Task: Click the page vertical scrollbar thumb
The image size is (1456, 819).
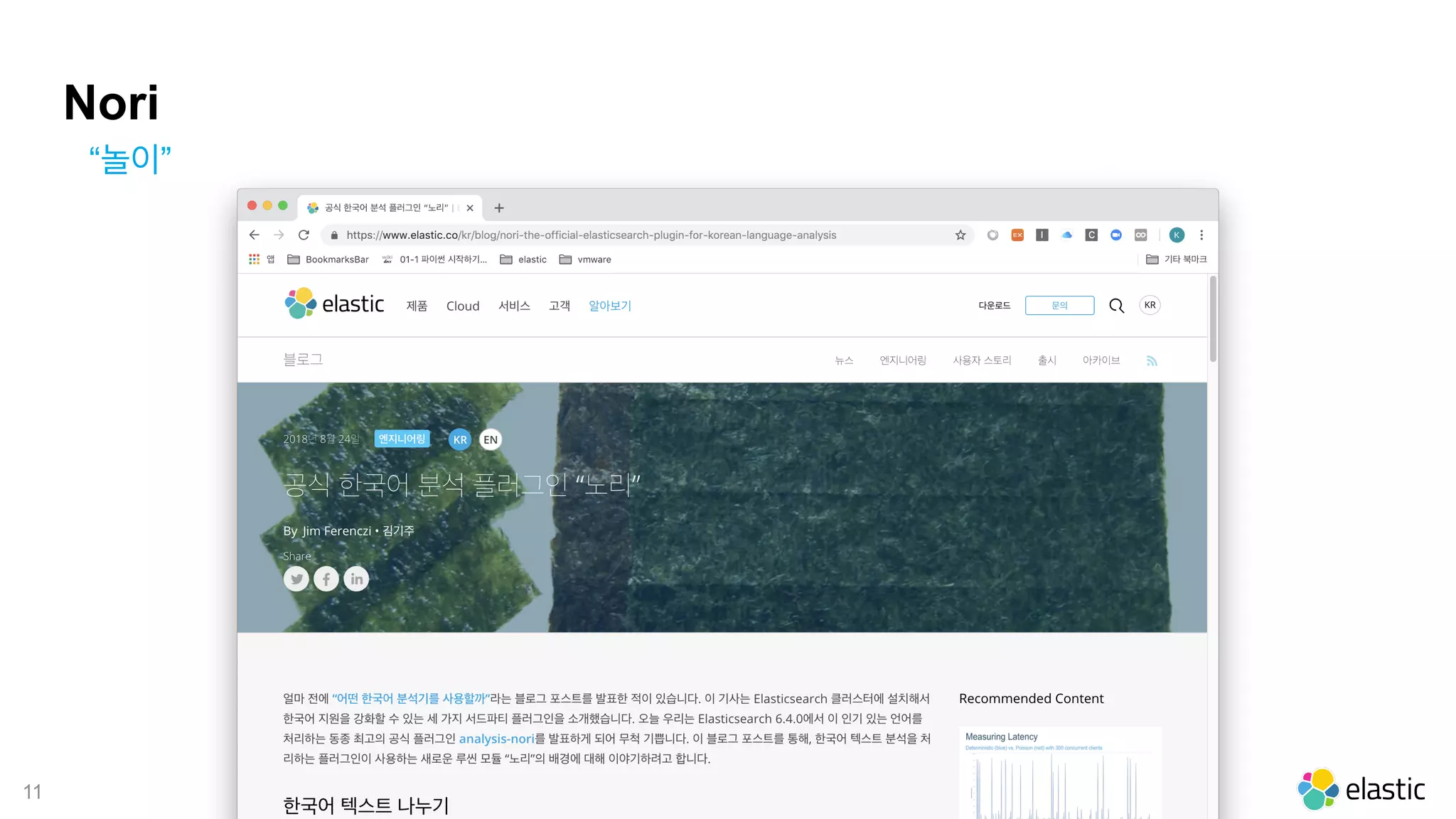Action: pos(1213,319)
